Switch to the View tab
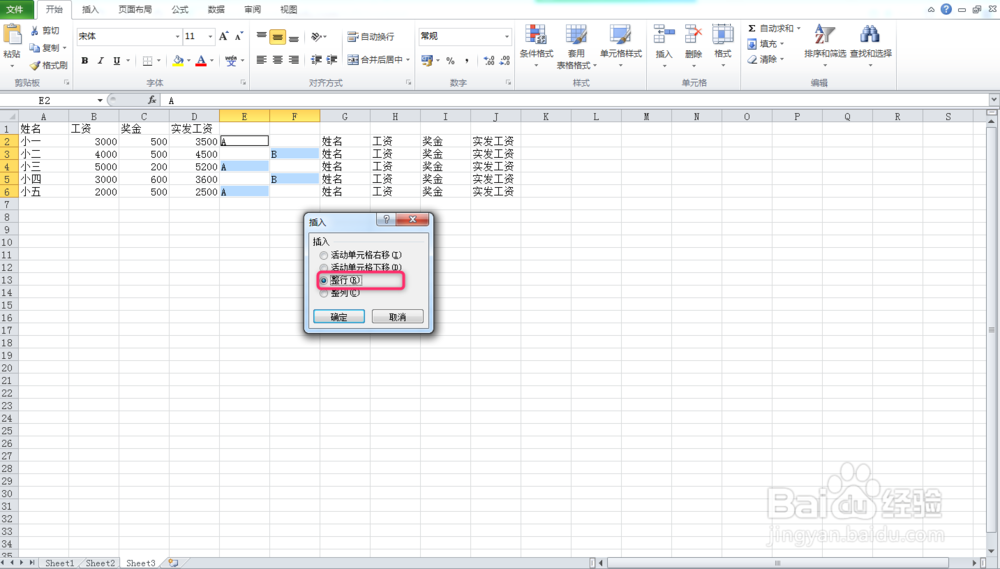Viewport: 1000px width, 569px height. pyautogui.click(x=289, y=9)
